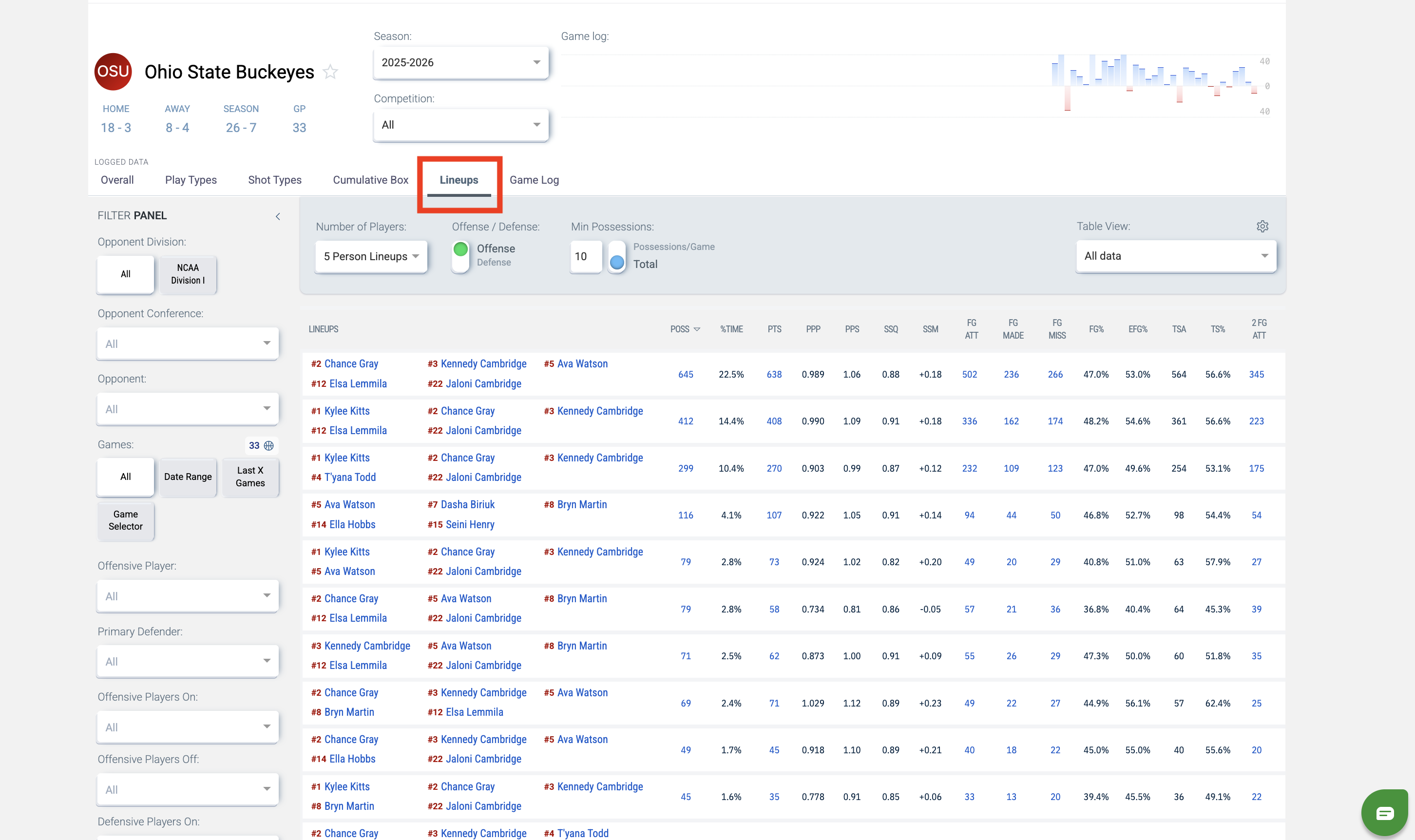Open the Season 2025-2026 dropdown
This screenshot has width=1415, height=840.
(461, 63)
